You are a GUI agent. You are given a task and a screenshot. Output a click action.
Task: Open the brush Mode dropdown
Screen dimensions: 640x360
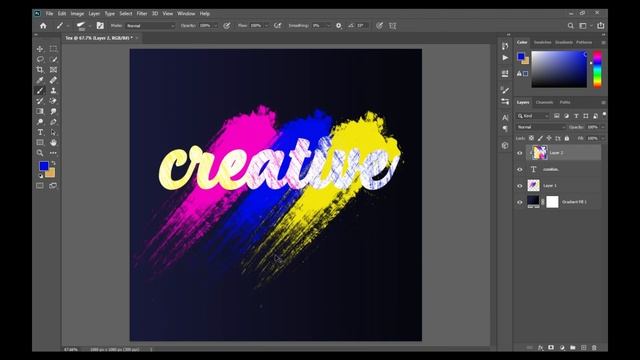point(150,26)
